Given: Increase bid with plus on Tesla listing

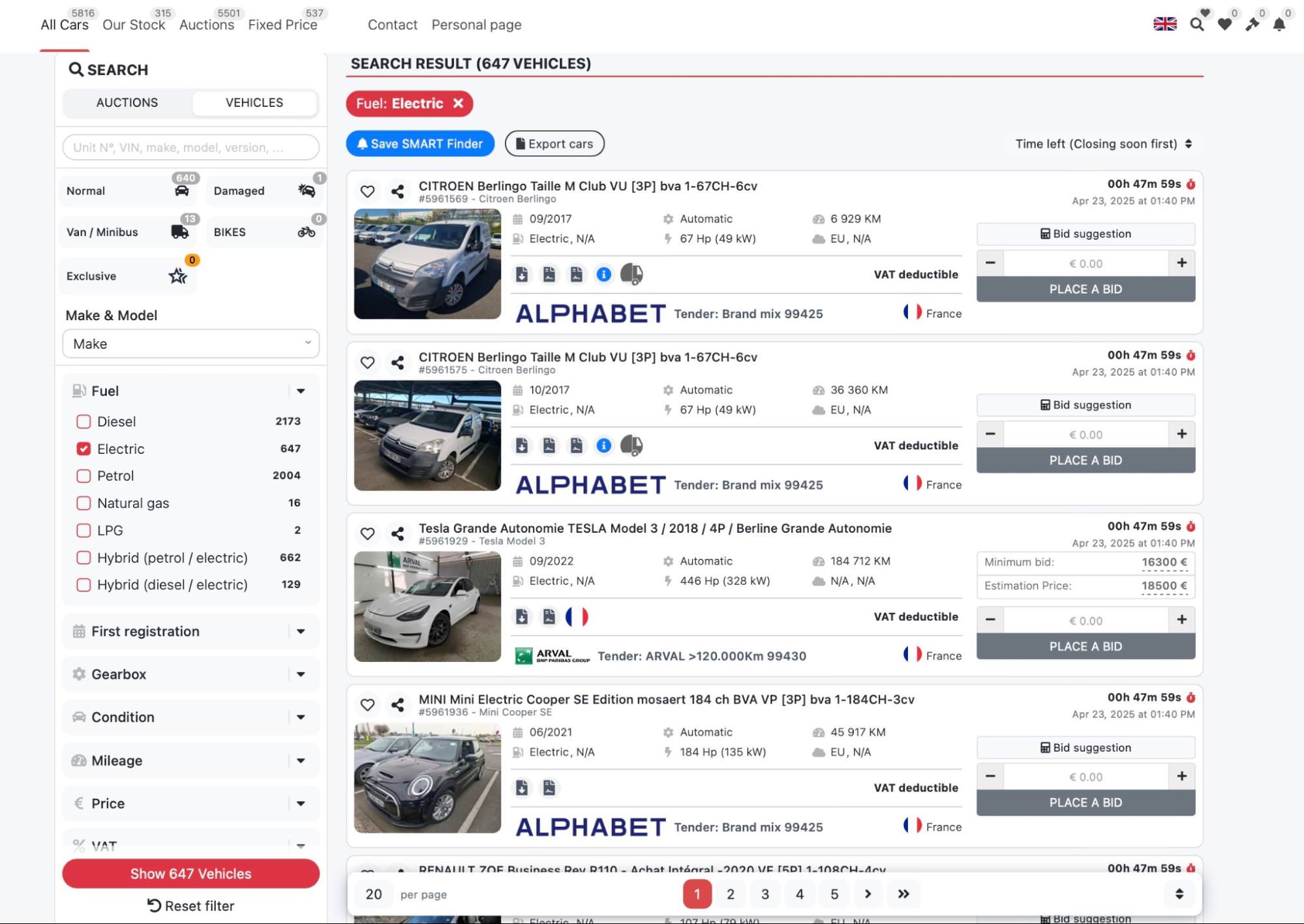Looking at the screenshot, I should (1181, 619).
